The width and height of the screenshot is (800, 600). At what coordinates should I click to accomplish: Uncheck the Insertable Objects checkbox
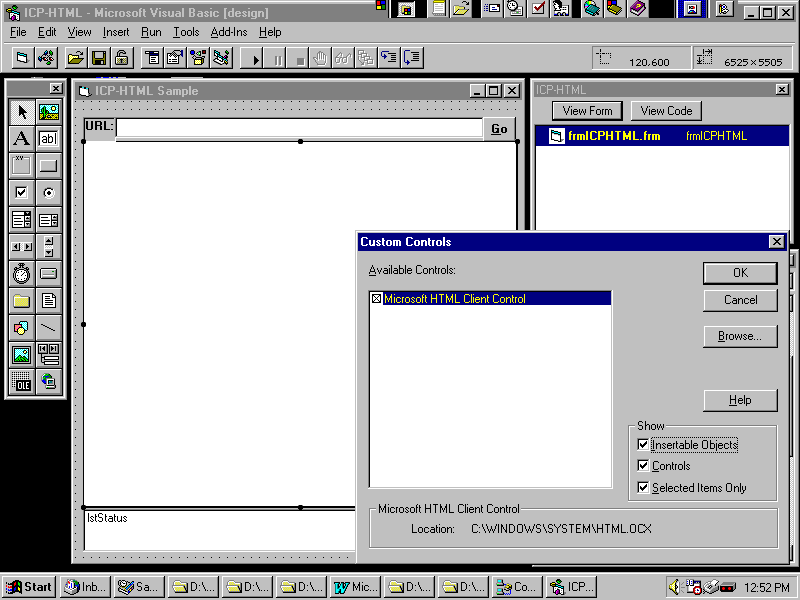click(643, 444)
